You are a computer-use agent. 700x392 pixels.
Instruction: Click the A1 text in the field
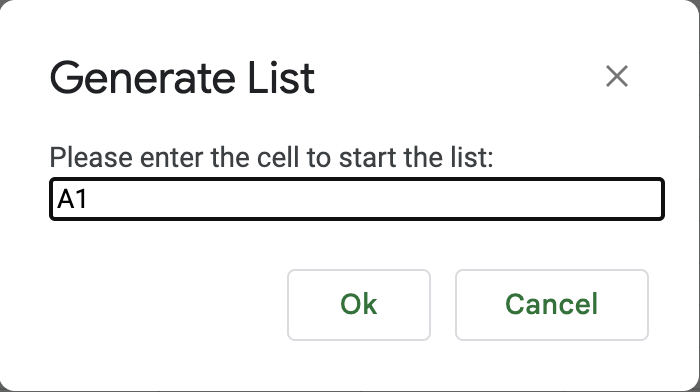(72, 199)
